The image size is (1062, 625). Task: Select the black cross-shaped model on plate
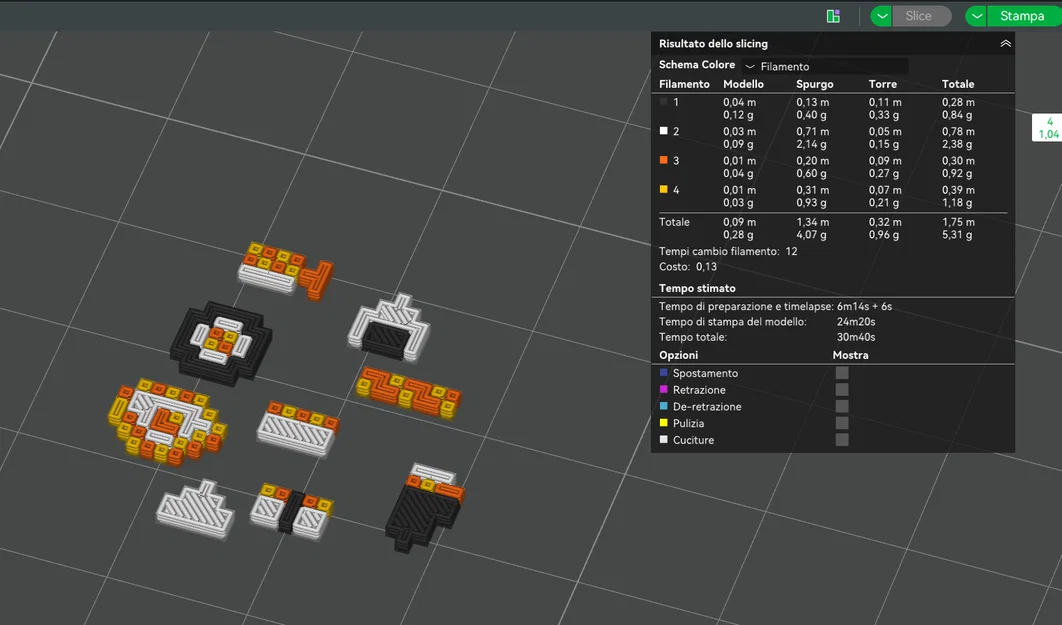coord(220,342)
